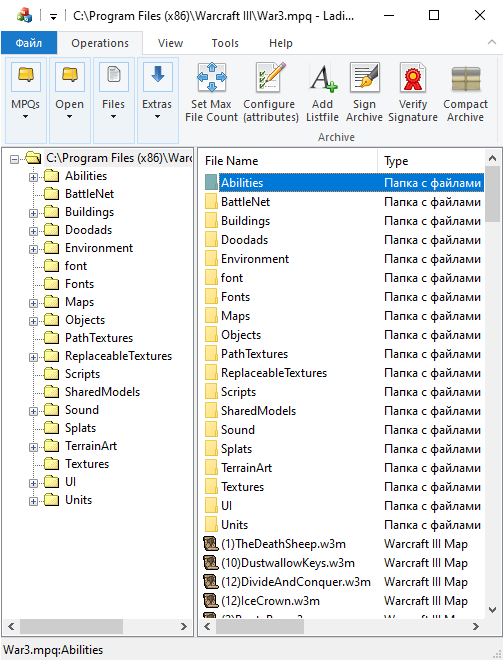Select lowercase font folder in tree
The width and height of the screenshot is (504, 661).
(76, 266)
